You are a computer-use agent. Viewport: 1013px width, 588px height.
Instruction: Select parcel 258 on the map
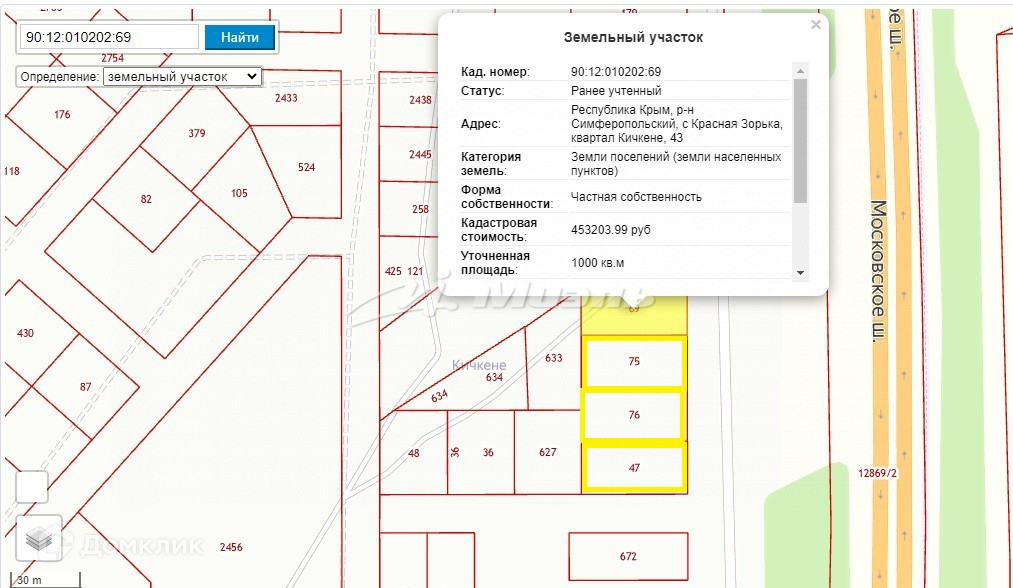tap(421, 209)
